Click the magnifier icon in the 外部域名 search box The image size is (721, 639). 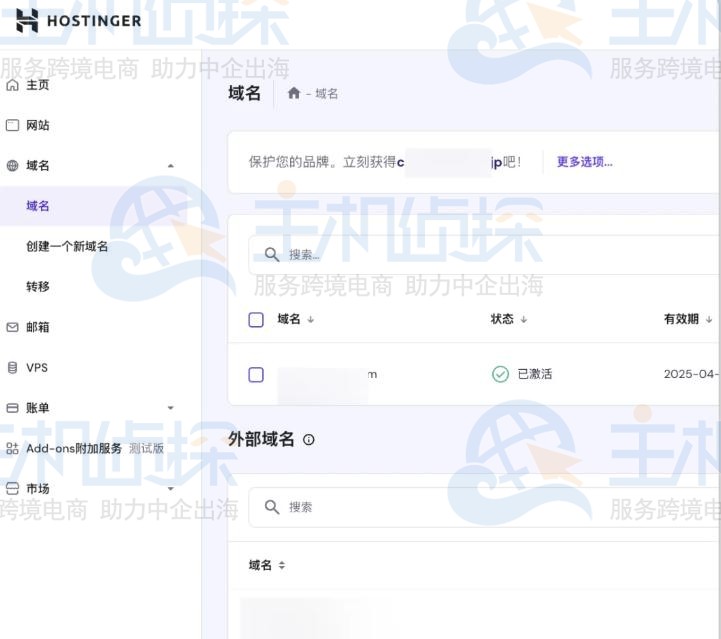point(272,507)
